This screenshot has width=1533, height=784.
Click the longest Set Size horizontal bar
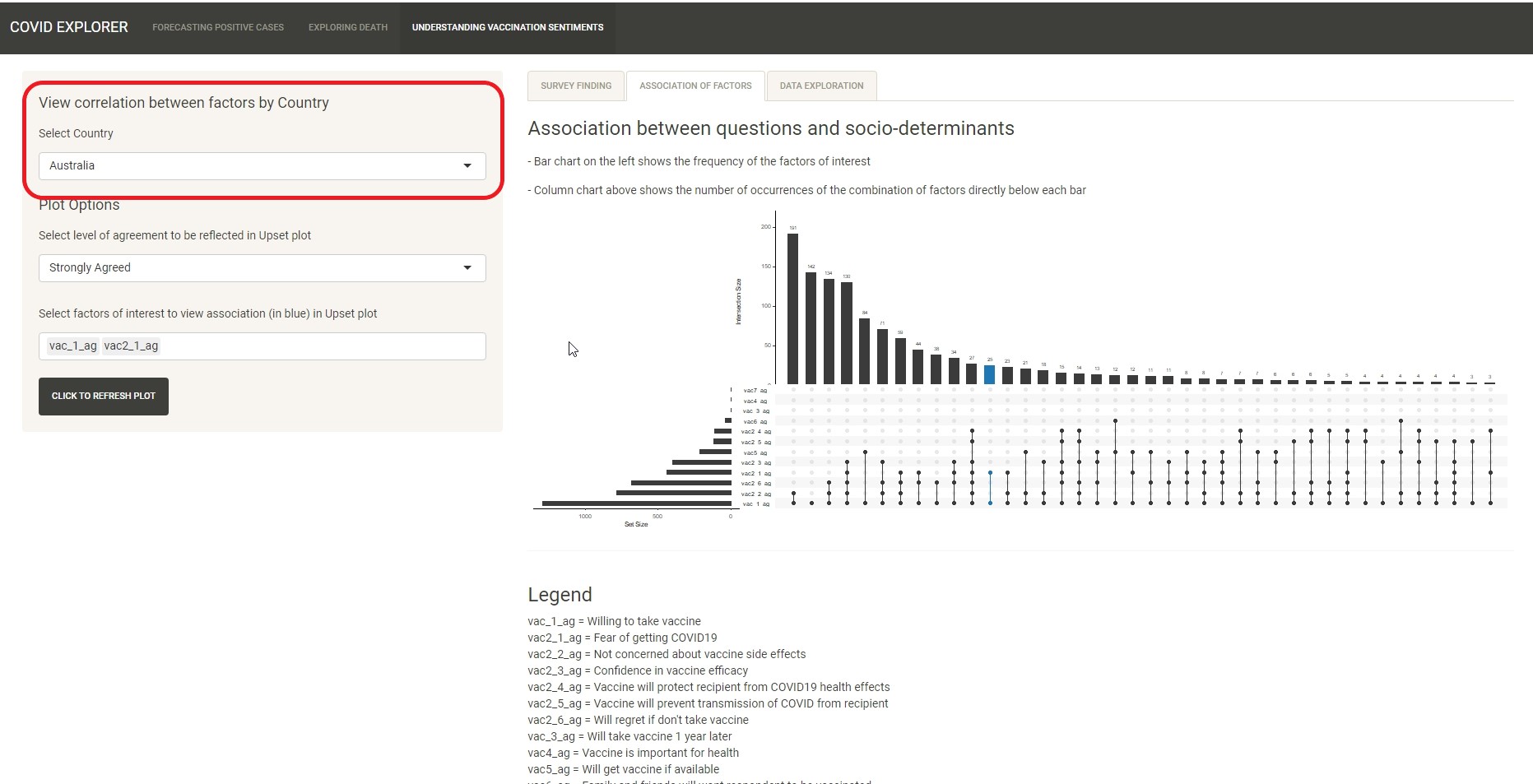[x=636, y=503]
